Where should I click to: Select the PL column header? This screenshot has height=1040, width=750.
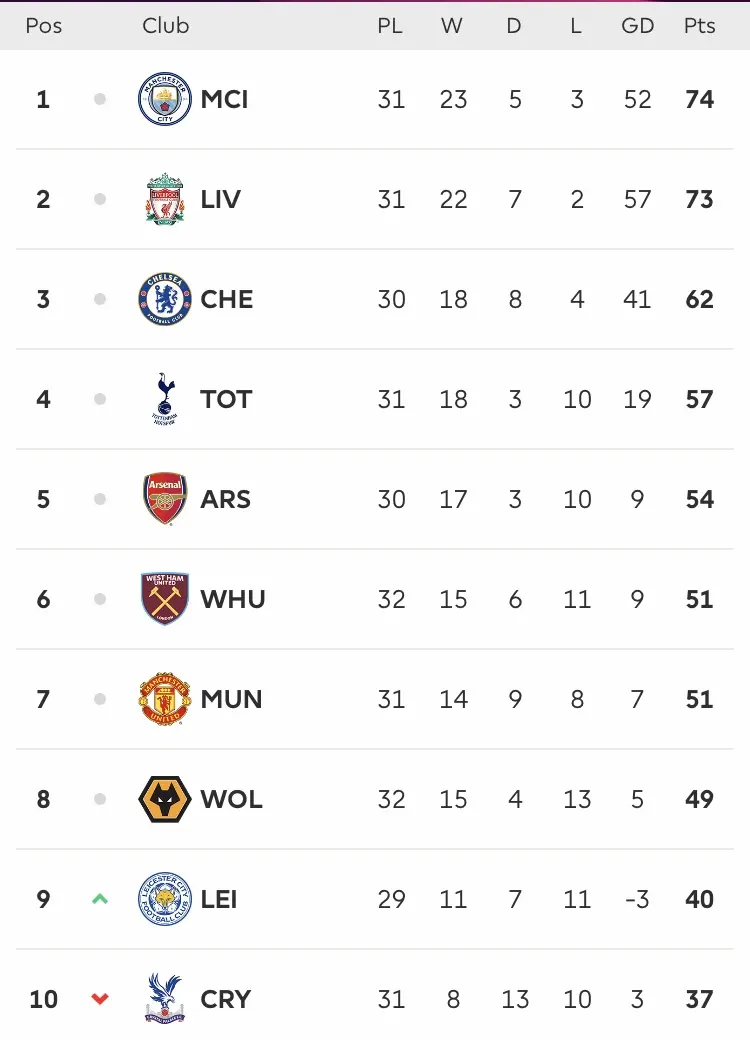[x=390, y=25]
